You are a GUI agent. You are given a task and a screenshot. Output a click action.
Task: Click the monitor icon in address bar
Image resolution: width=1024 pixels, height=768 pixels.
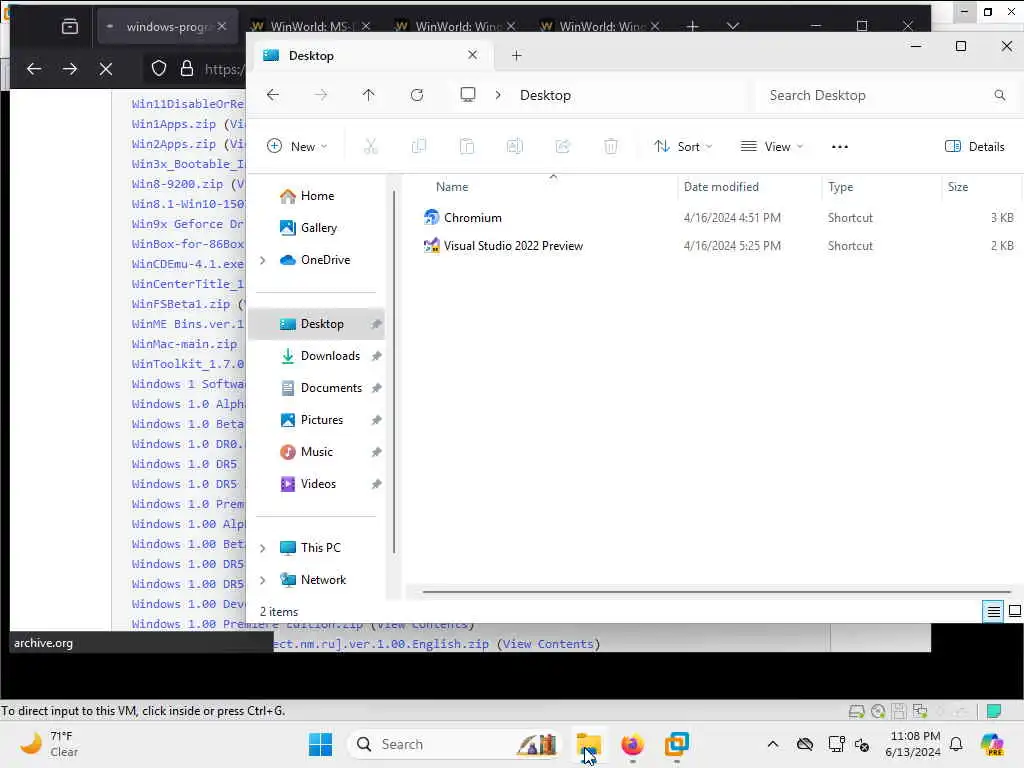point(468,95)
